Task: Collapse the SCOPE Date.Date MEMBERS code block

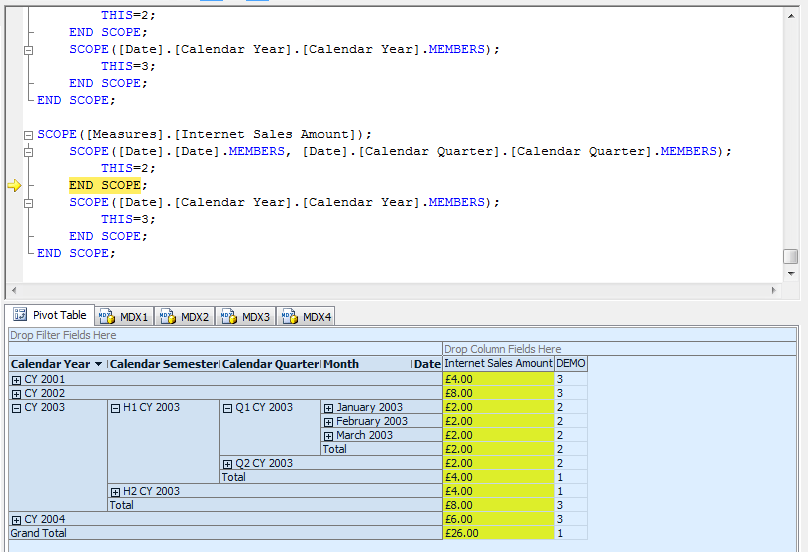Action: pyautogui.click(x=28, y=153)
